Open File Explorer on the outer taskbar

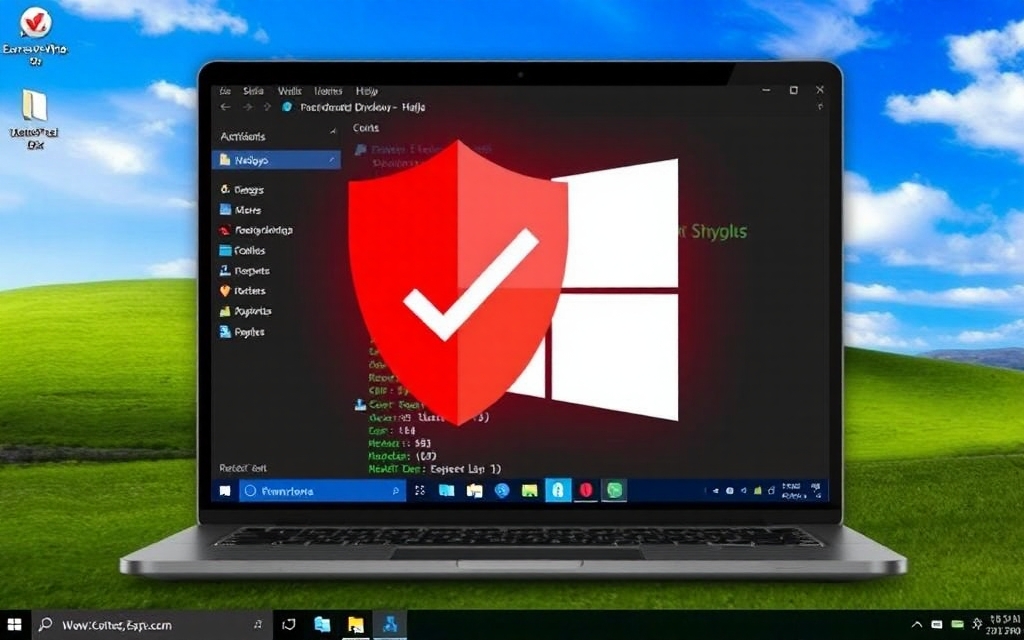click(355, 625)
